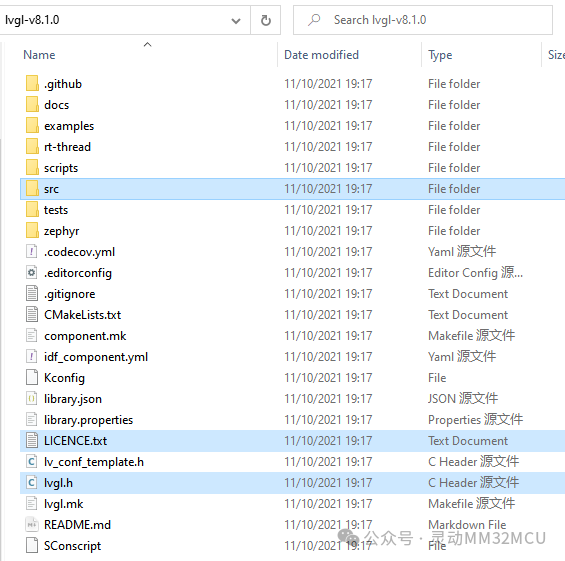Select the idf_component.yml file name
565x561 pixels.
(96, 357)
